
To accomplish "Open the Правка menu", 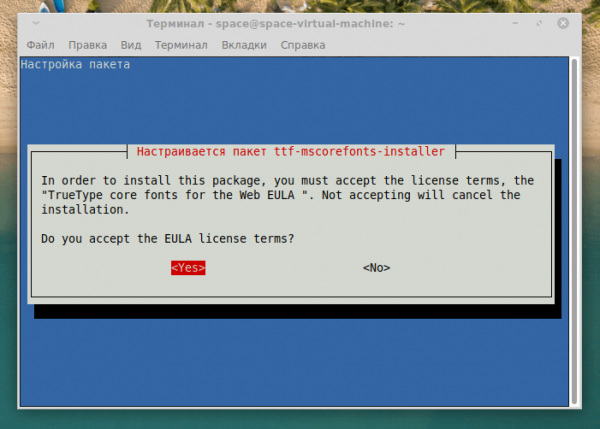I will (88, 45).
